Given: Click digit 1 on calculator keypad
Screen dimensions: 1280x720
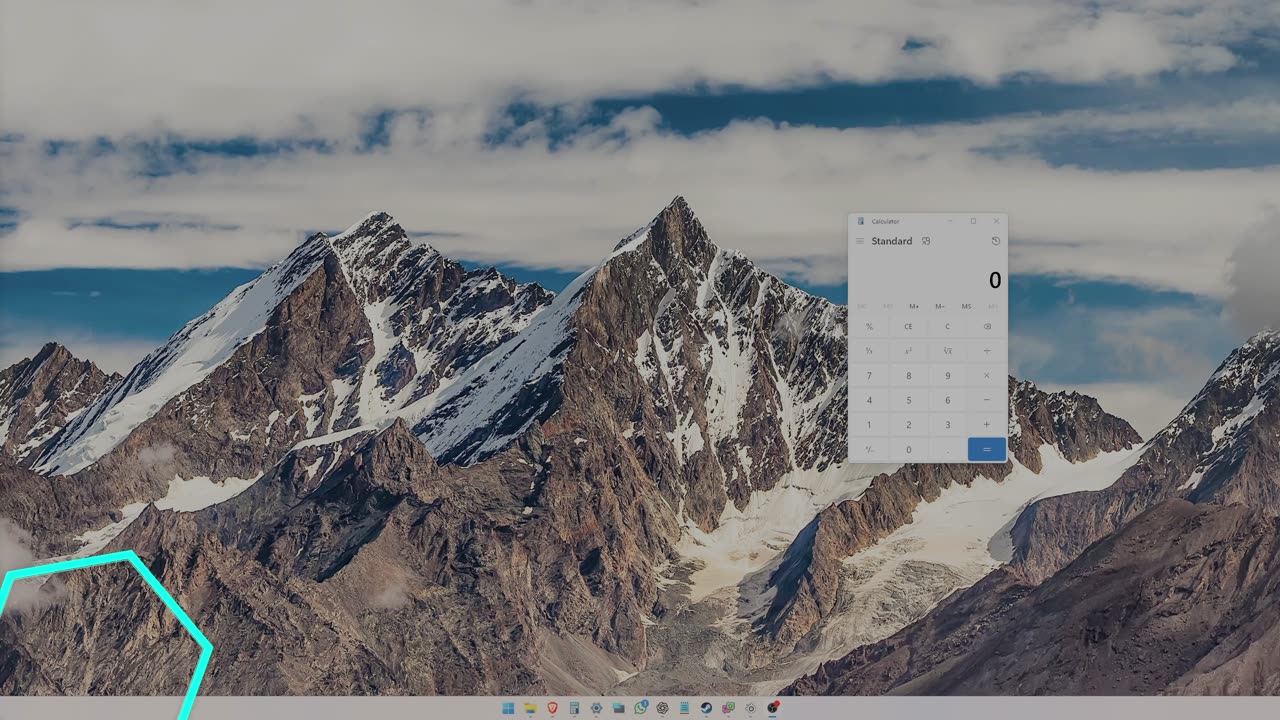Looking at the screenshot, I should (x=869, y=424).
